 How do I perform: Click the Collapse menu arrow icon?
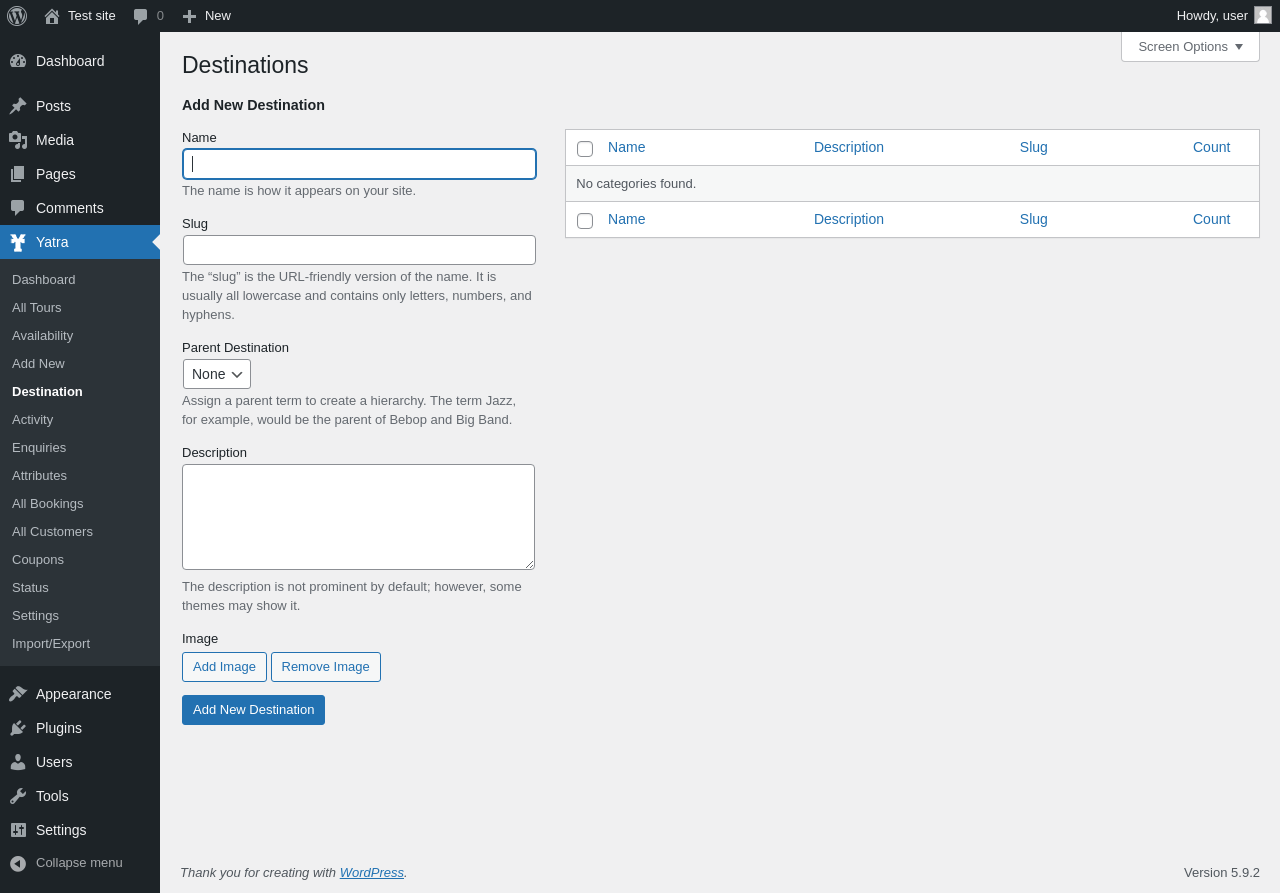[18, 863]
